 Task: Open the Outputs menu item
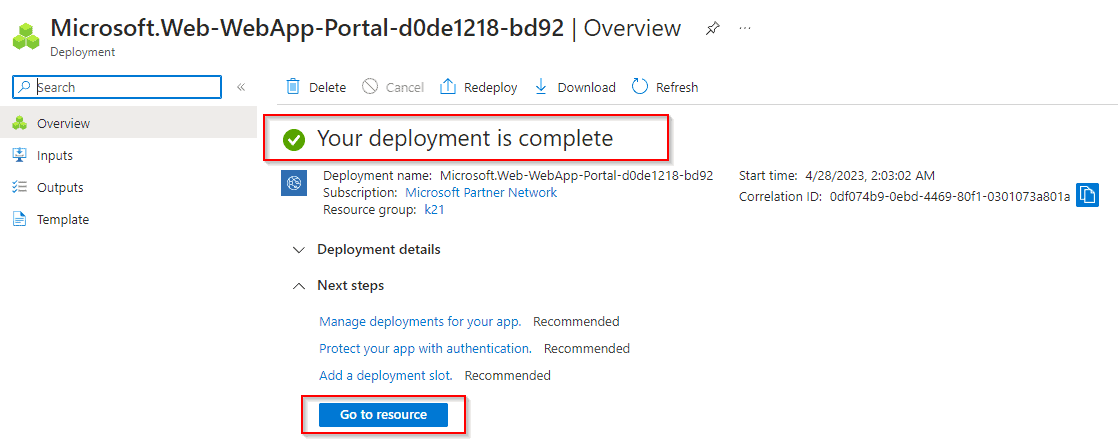coord(60,187)
